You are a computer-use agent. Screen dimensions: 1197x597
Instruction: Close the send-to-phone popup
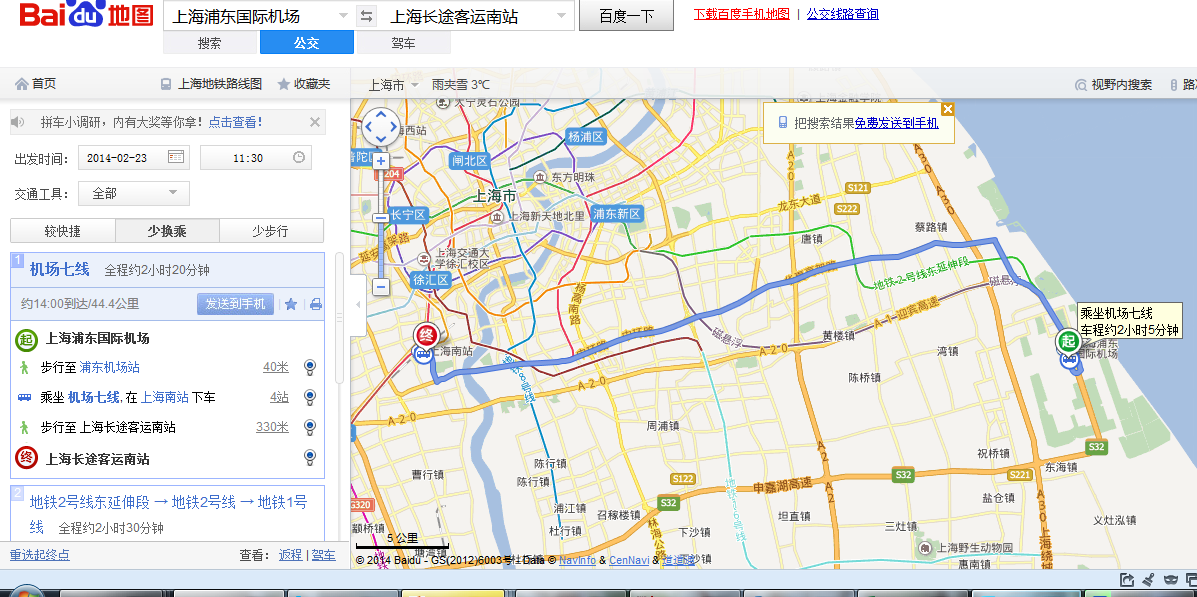coord(947,109)
